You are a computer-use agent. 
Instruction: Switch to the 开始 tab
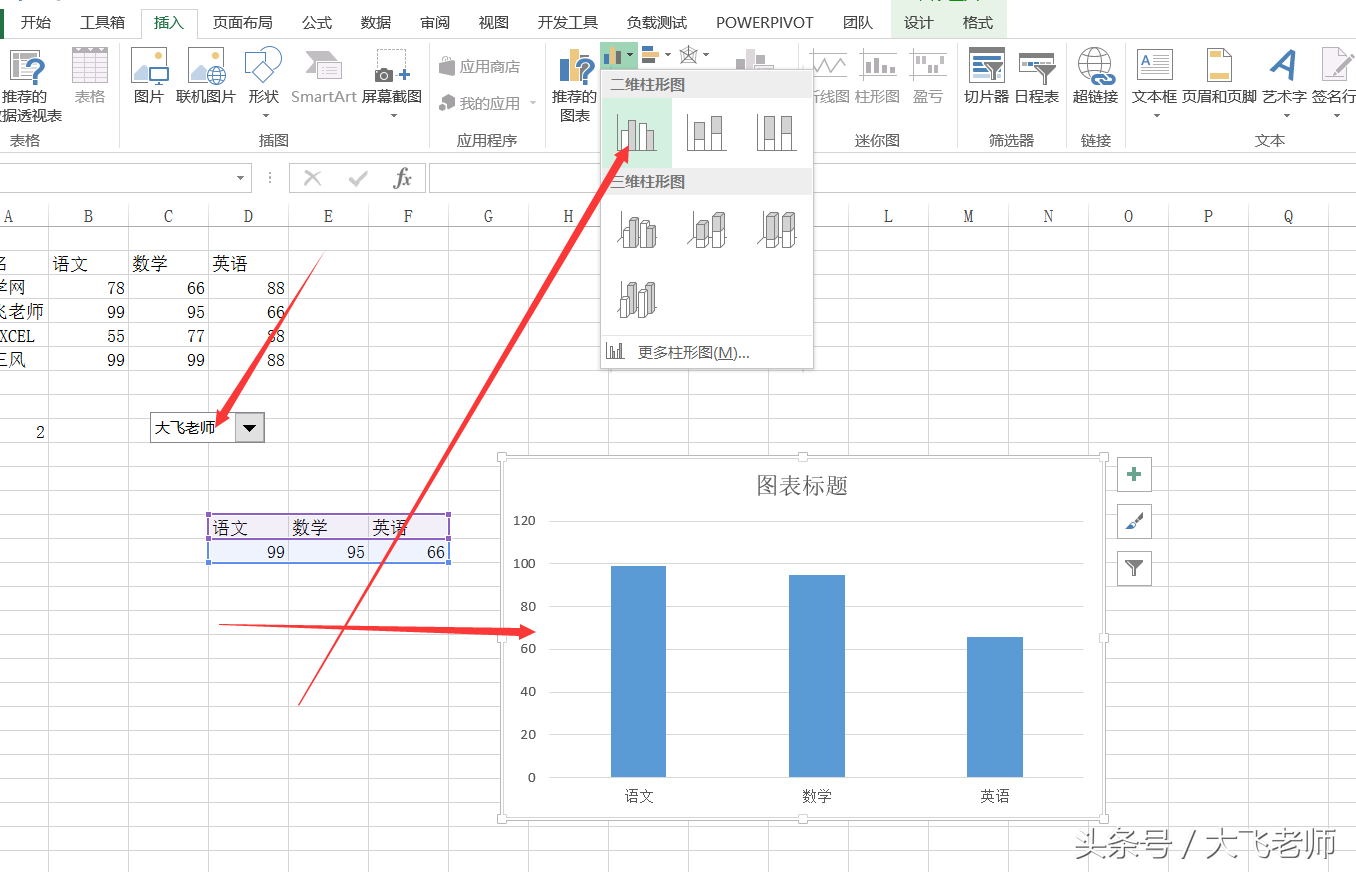pos(36,22)
